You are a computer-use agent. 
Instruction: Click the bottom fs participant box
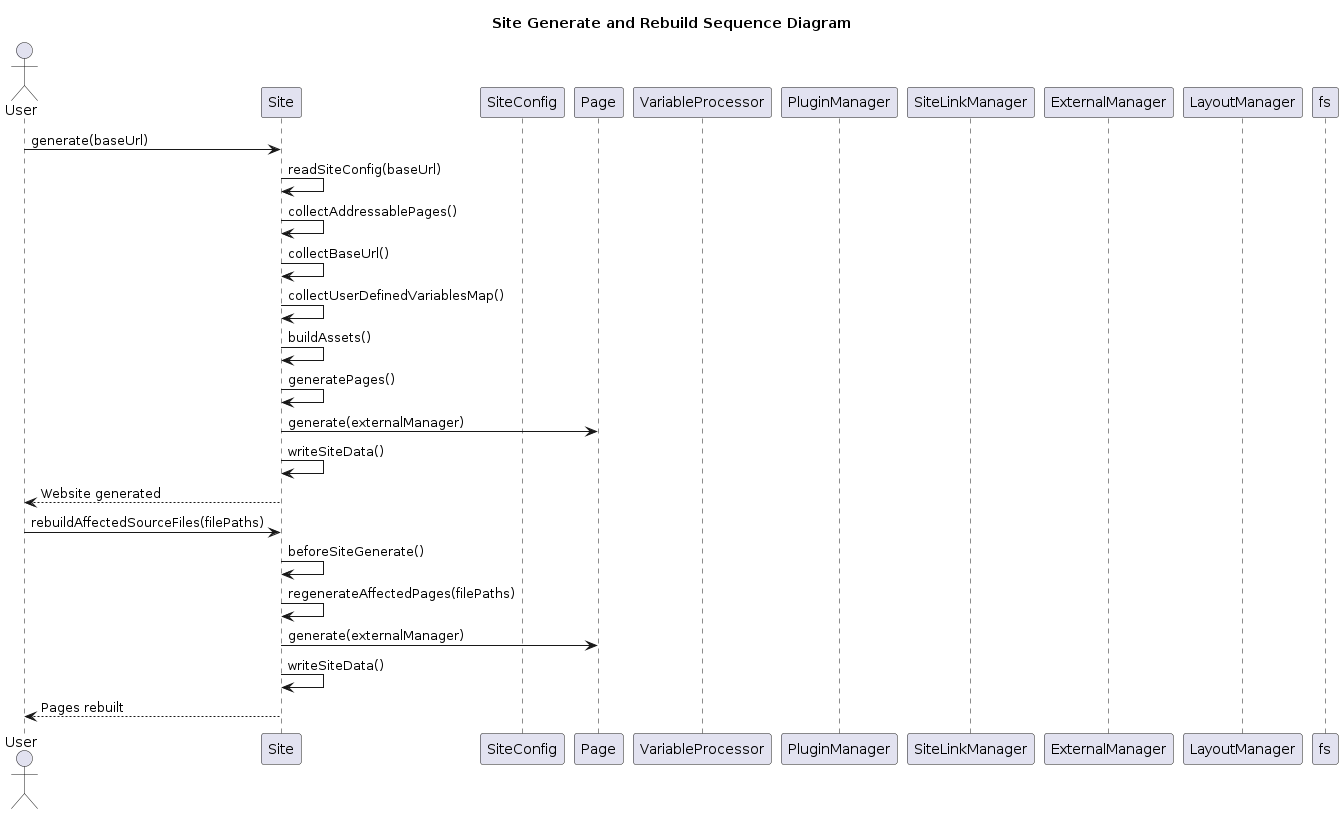tap(1325, 749)
